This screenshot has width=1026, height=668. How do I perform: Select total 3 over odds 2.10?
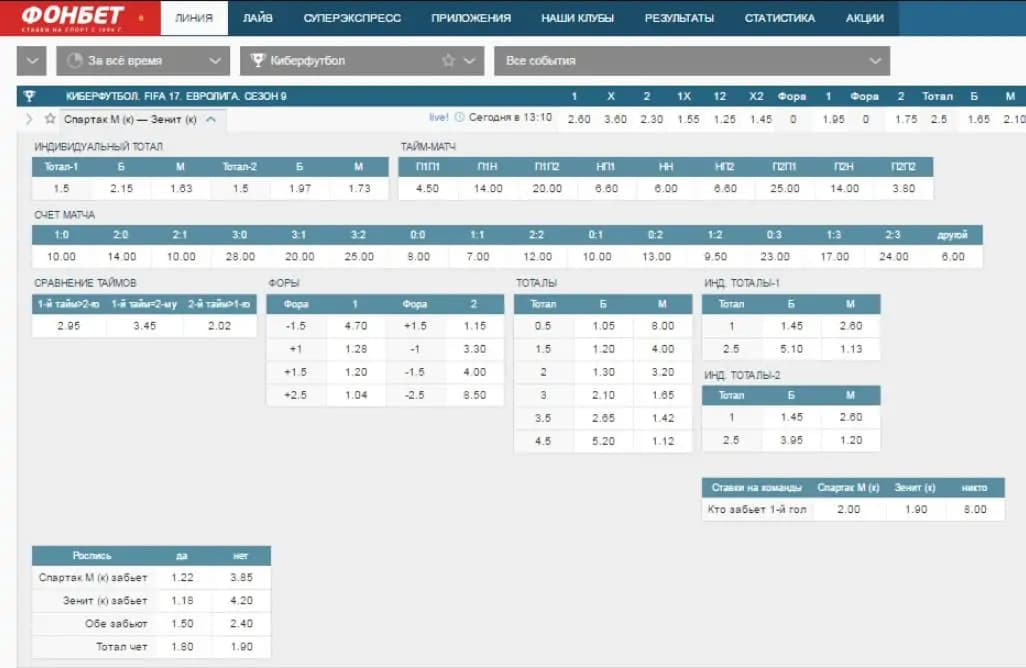pos(603,395)
